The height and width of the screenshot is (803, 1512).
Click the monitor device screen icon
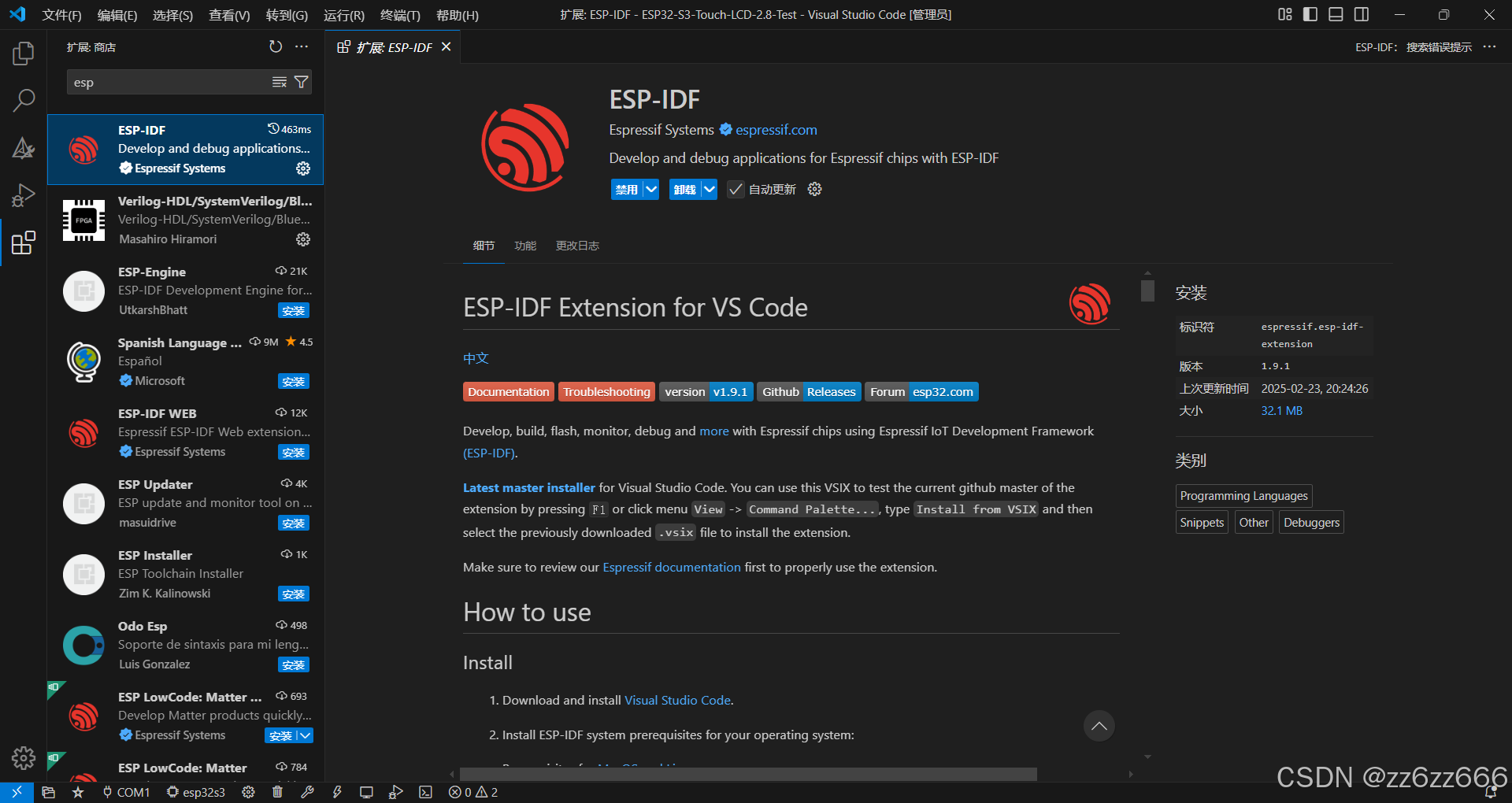tap(366, 792)
